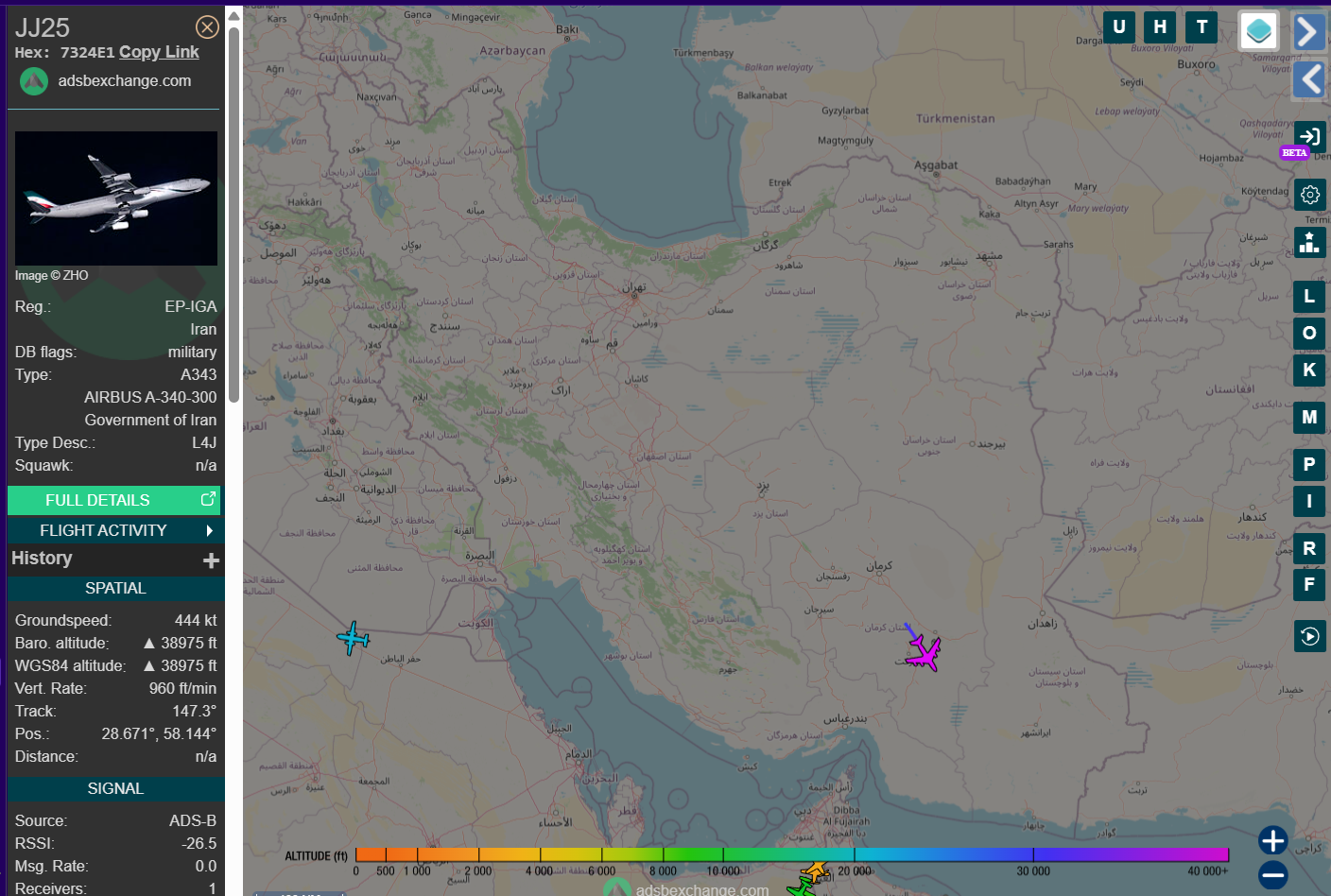
Task: Click the RSSI value -26.5
Action: [199, 843]
